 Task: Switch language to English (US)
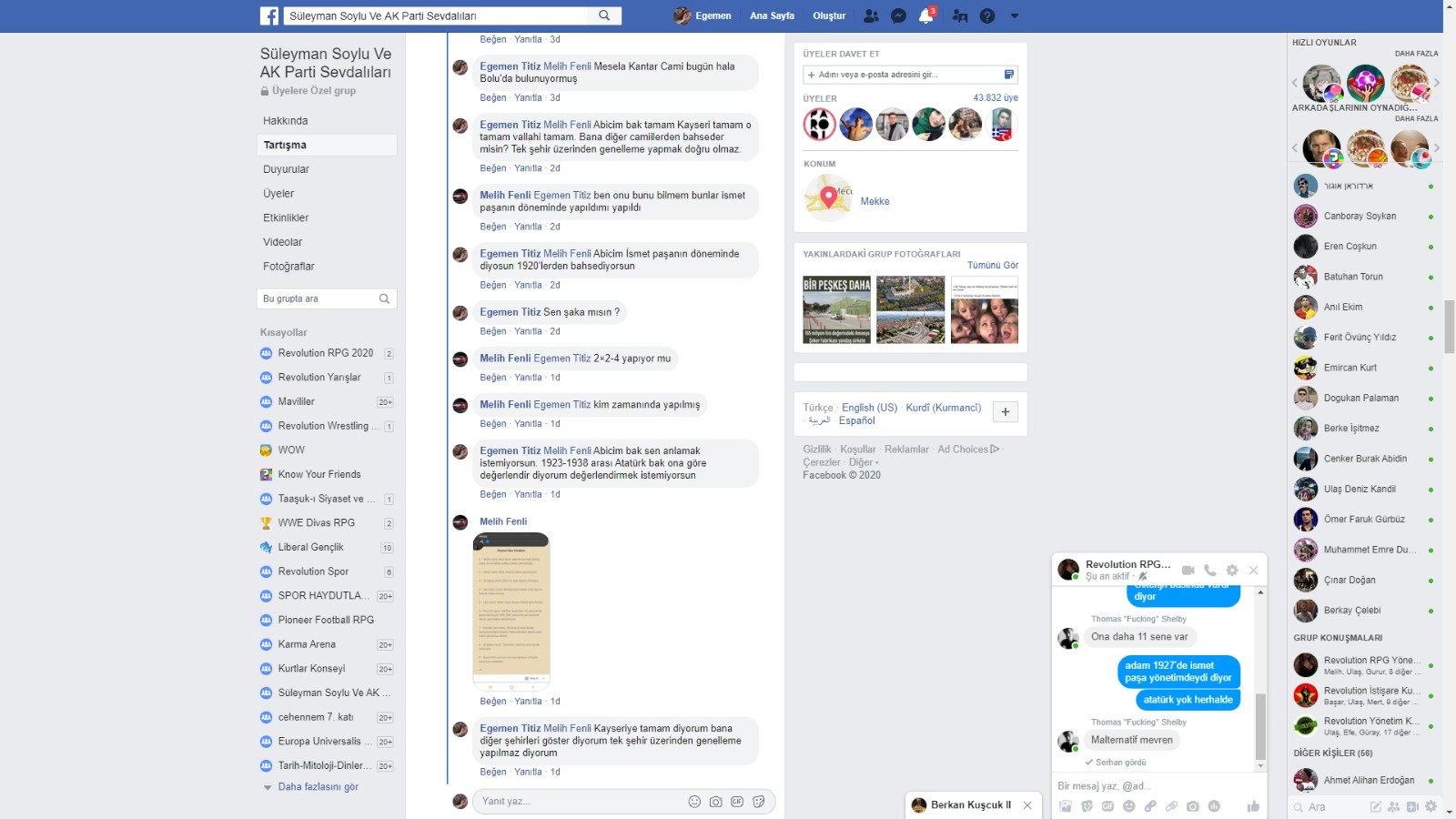(869, 408)
